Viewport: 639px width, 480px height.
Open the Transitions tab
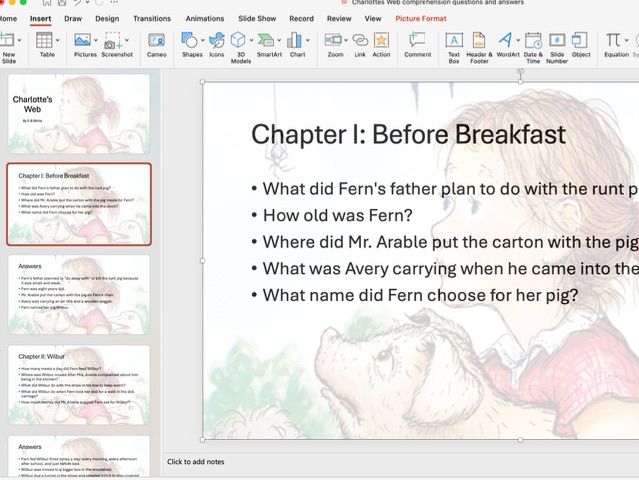152,19
